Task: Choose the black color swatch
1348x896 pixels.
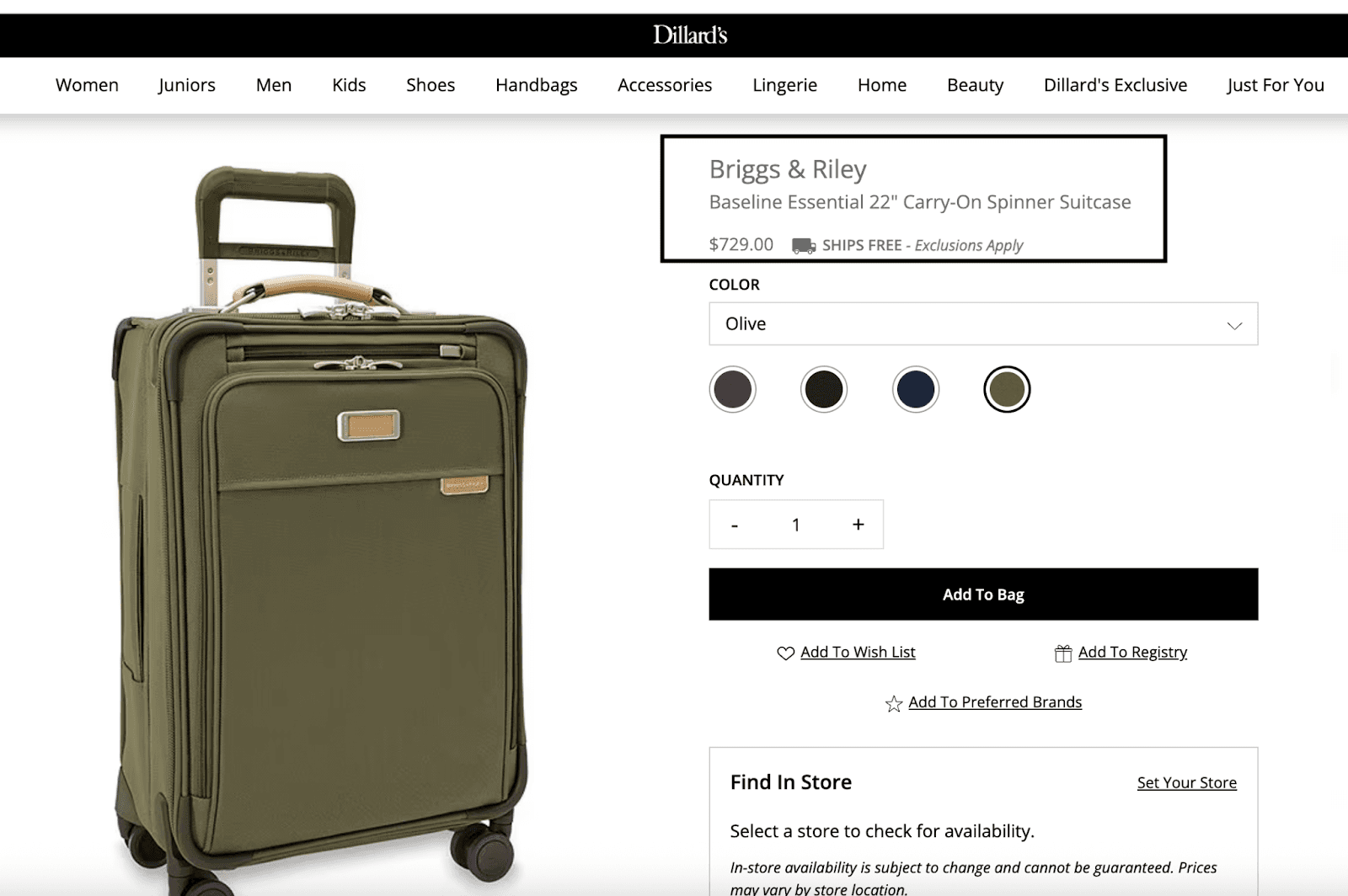Action: pos(824,390)
